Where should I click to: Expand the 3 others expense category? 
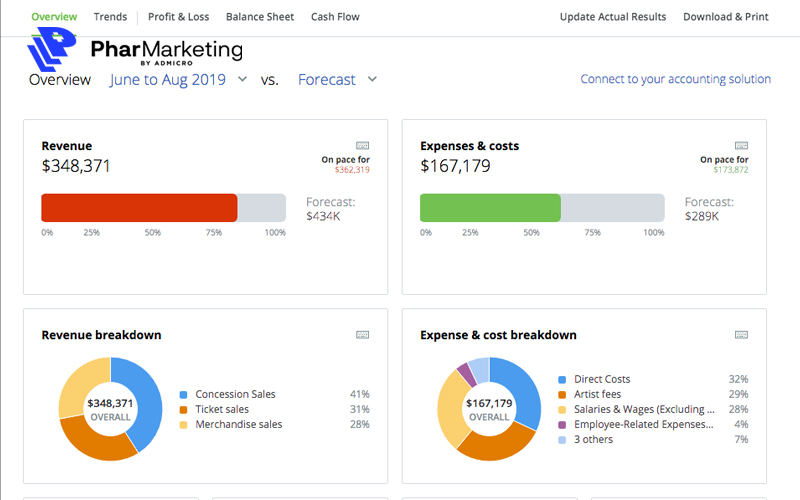point(592,440)
